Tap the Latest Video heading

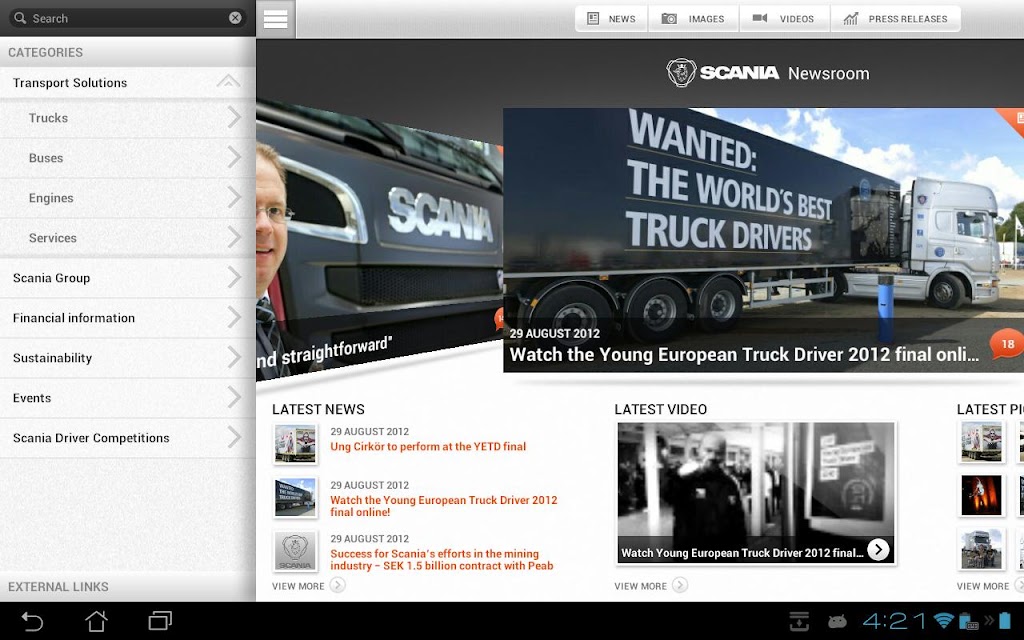pyautogui.click(x=660, y=409)
